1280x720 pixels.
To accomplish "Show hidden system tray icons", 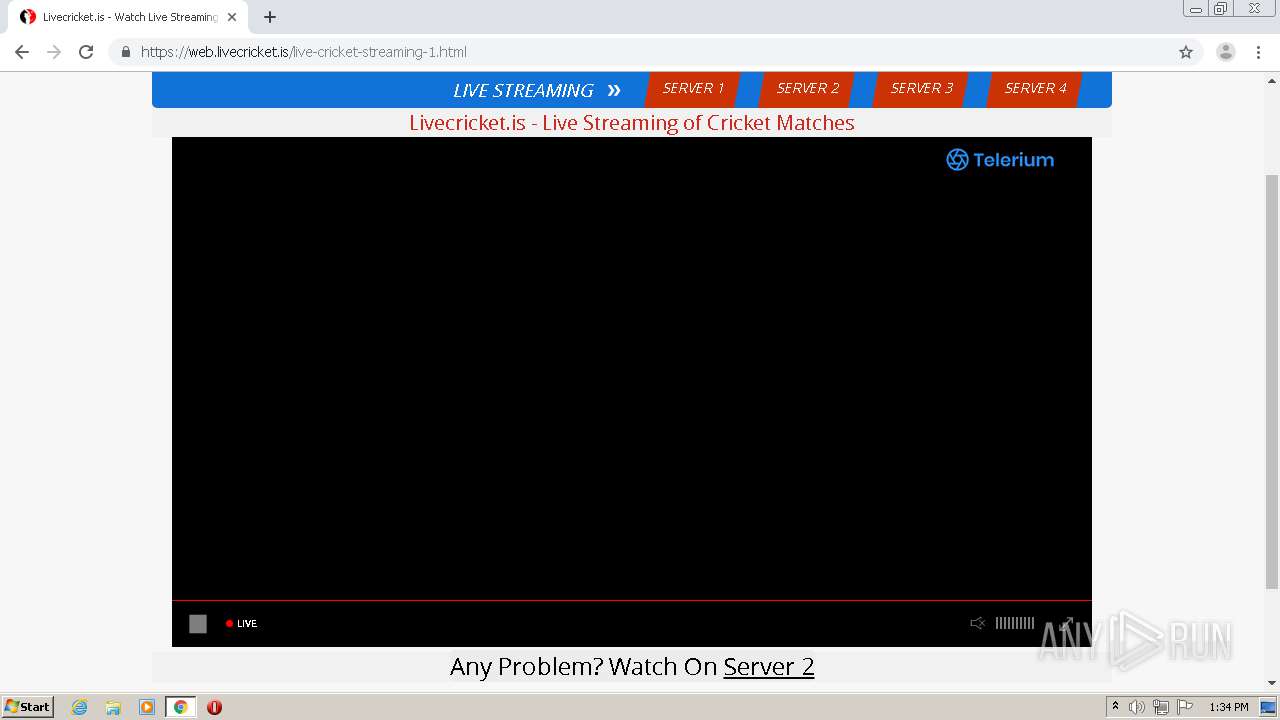I will 1116,707.
